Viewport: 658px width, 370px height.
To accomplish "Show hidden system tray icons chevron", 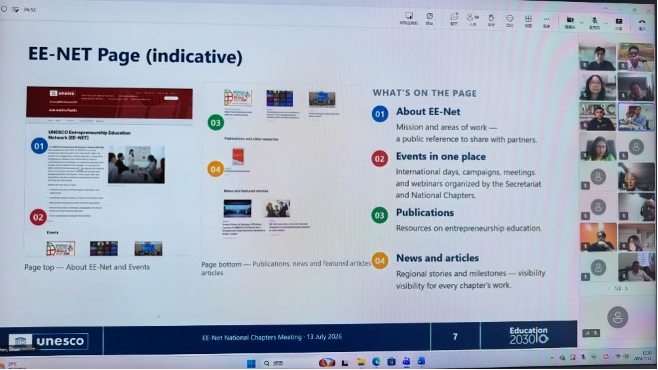I will [x=552, y=358].
